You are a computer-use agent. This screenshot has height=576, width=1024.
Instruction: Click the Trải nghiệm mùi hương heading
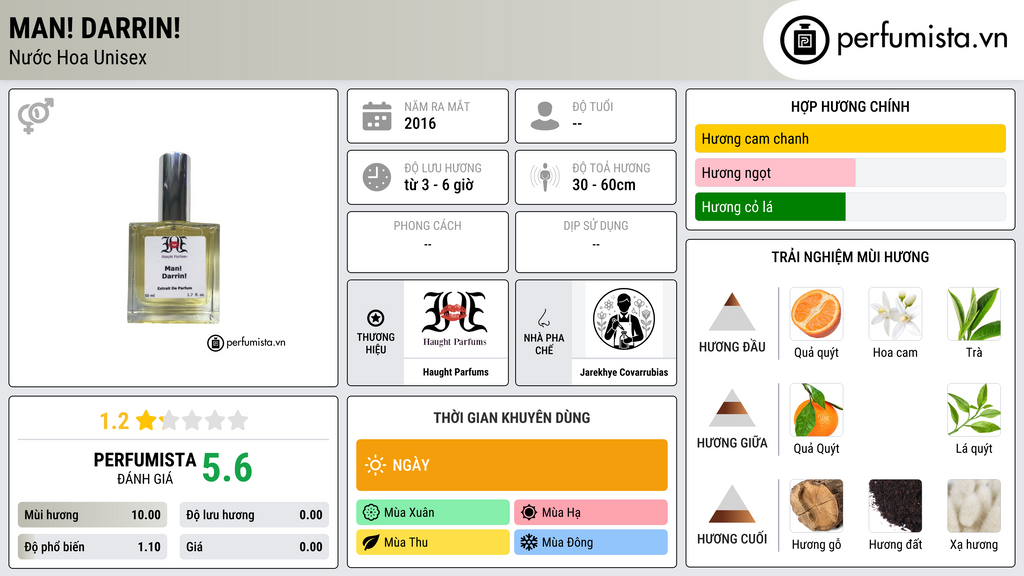point(850,257)
